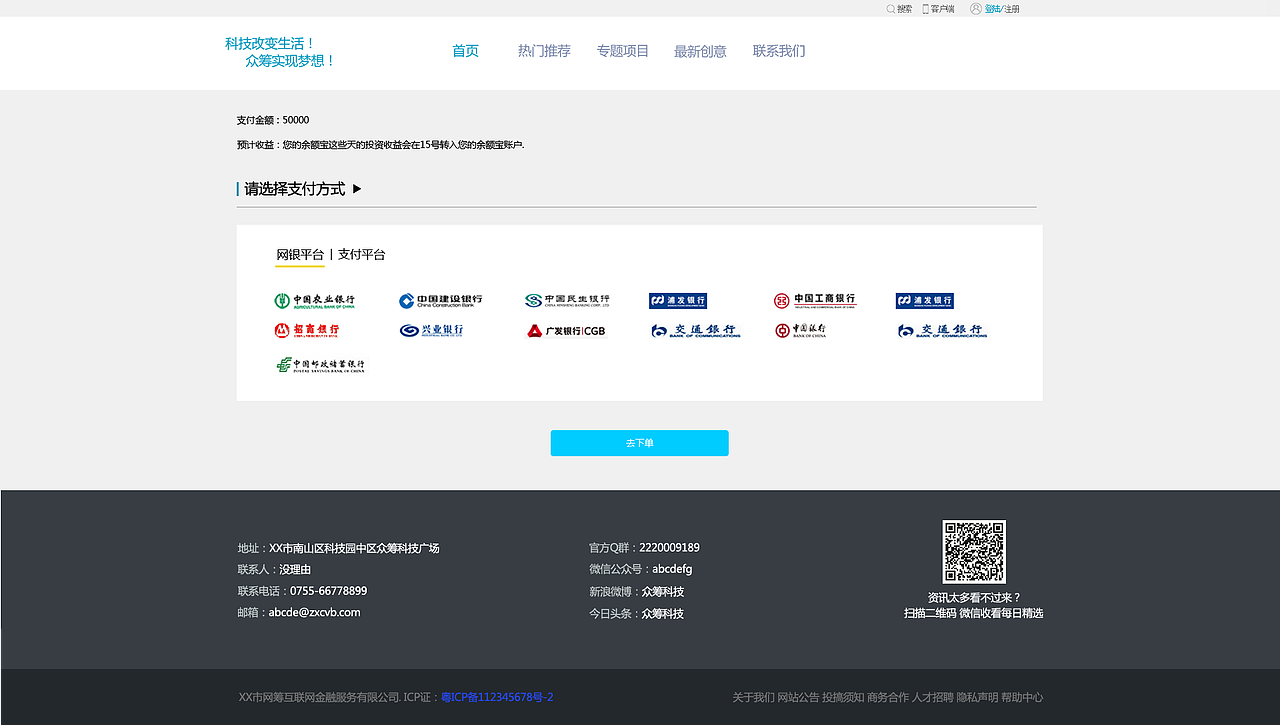
Task: Click the user avatar icon
Action: click(976, 9)
